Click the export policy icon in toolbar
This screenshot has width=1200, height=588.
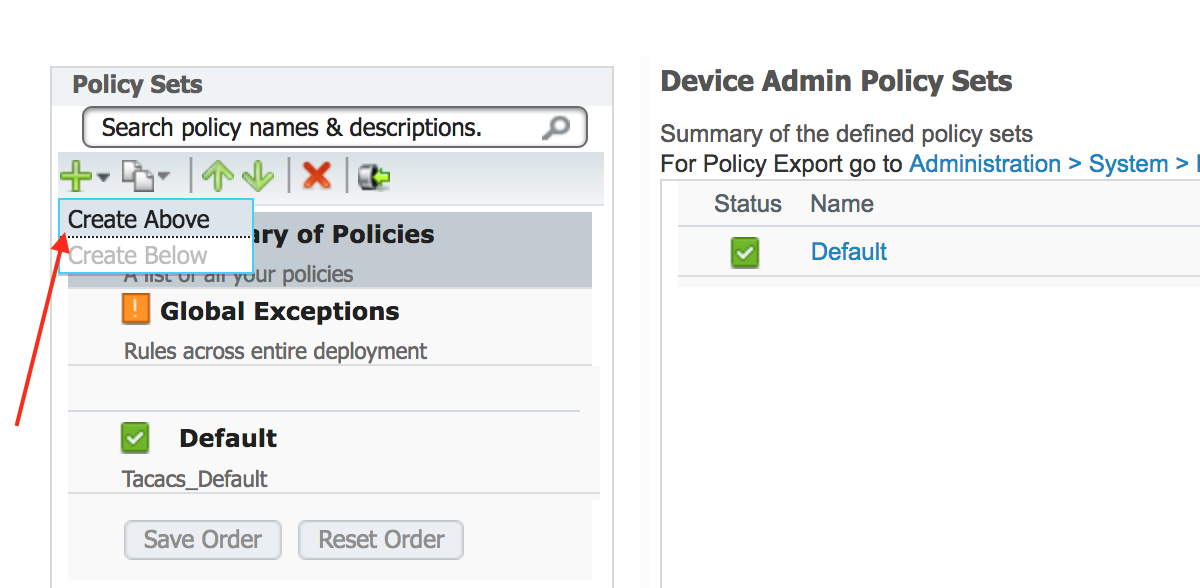[x=374, y=177]
